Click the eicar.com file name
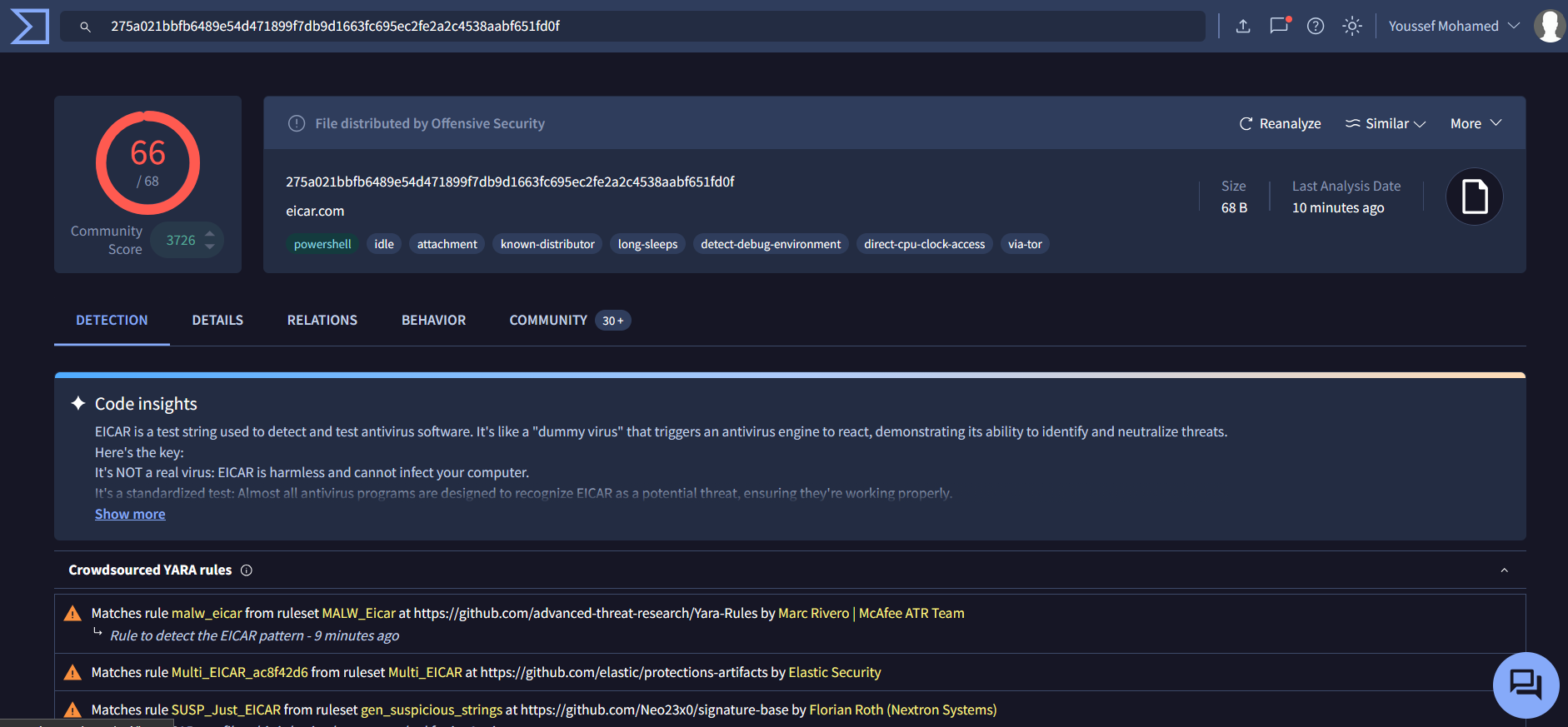Viewport: 1568px width, 727px height. [x=315, y=211]
